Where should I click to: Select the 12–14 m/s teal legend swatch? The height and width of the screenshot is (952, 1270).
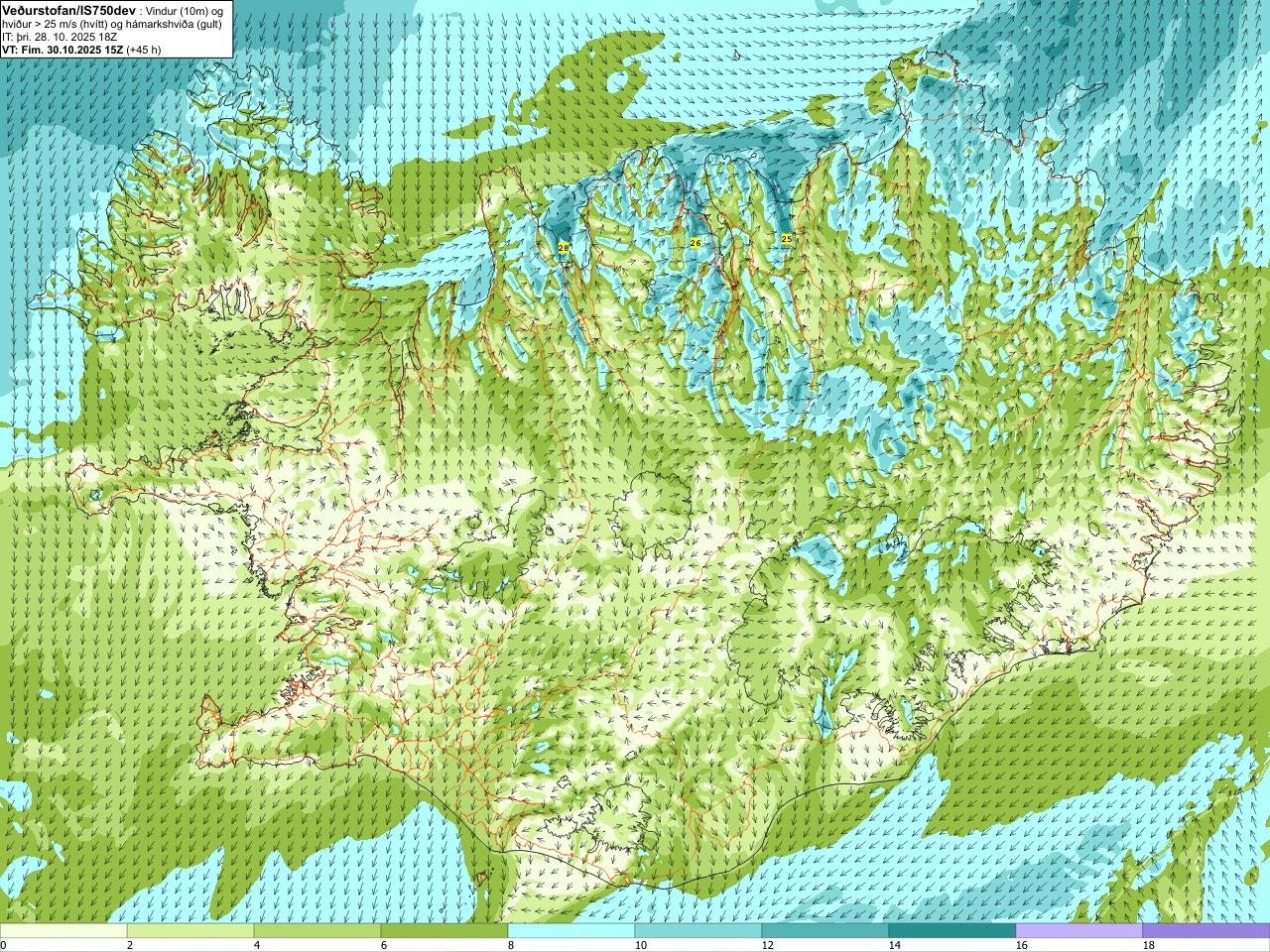[825, 931]
